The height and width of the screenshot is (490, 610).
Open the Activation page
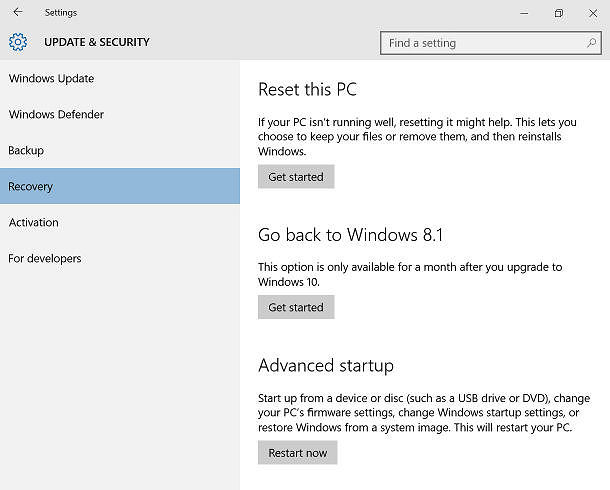(x=33, y=223)
